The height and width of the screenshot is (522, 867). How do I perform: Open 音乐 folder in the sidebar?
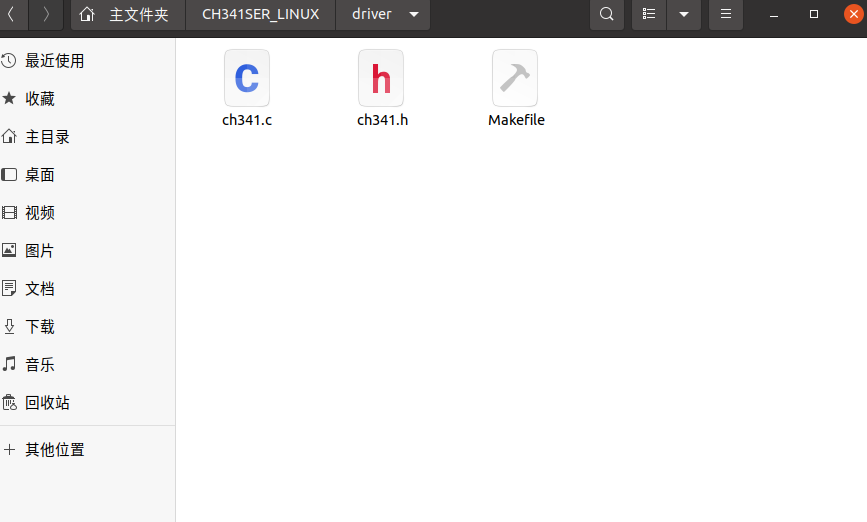pos(87,365)
